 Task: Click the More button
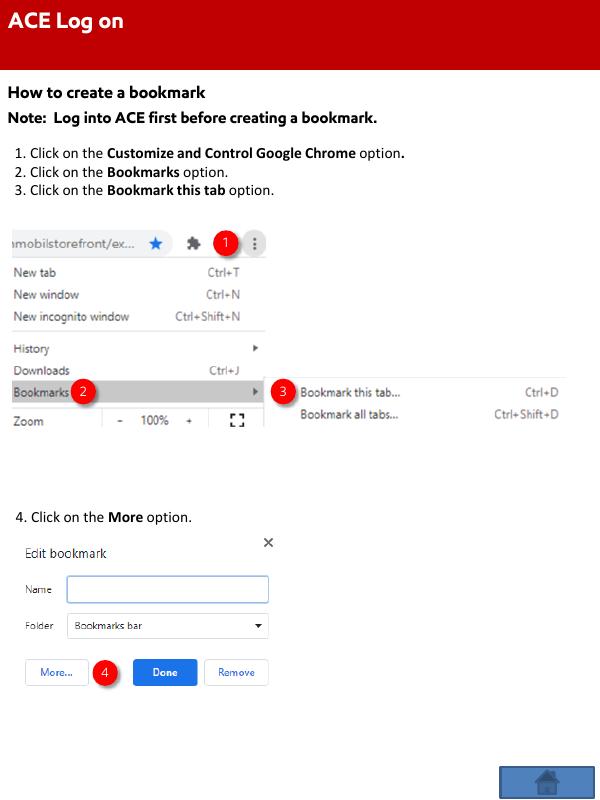[x=56, y=672]
